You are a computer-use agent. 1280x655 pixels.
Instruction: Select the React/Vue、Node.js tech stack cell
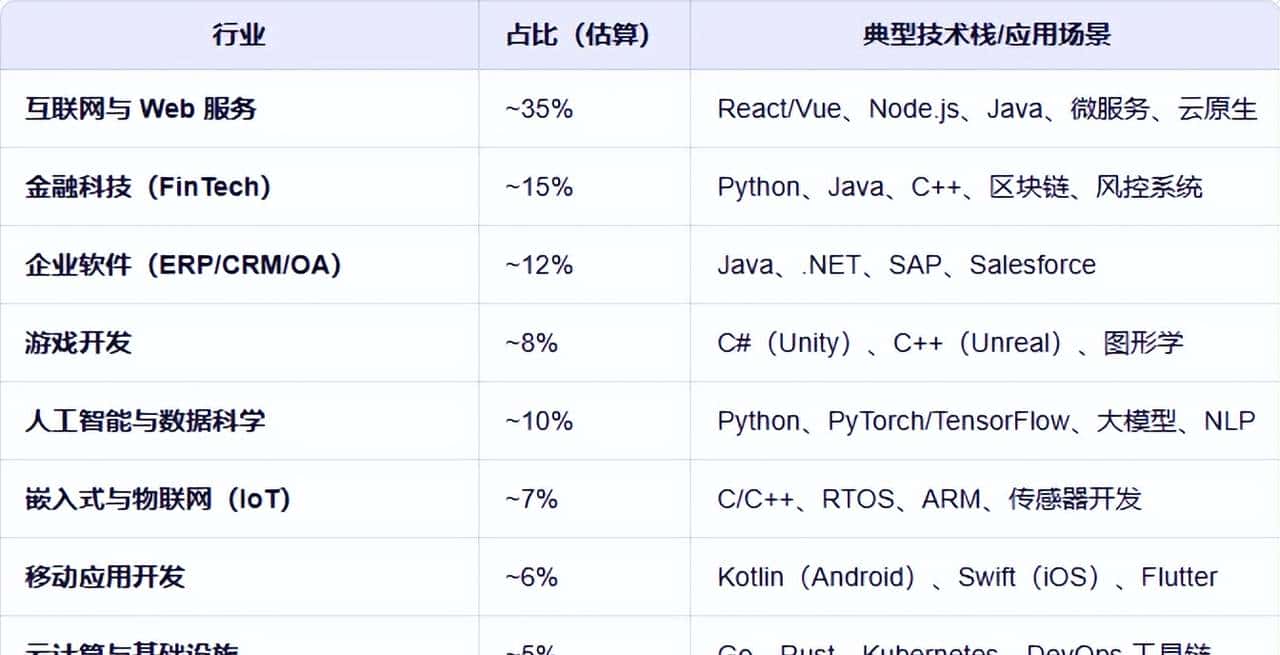click(x=986, y=109)
